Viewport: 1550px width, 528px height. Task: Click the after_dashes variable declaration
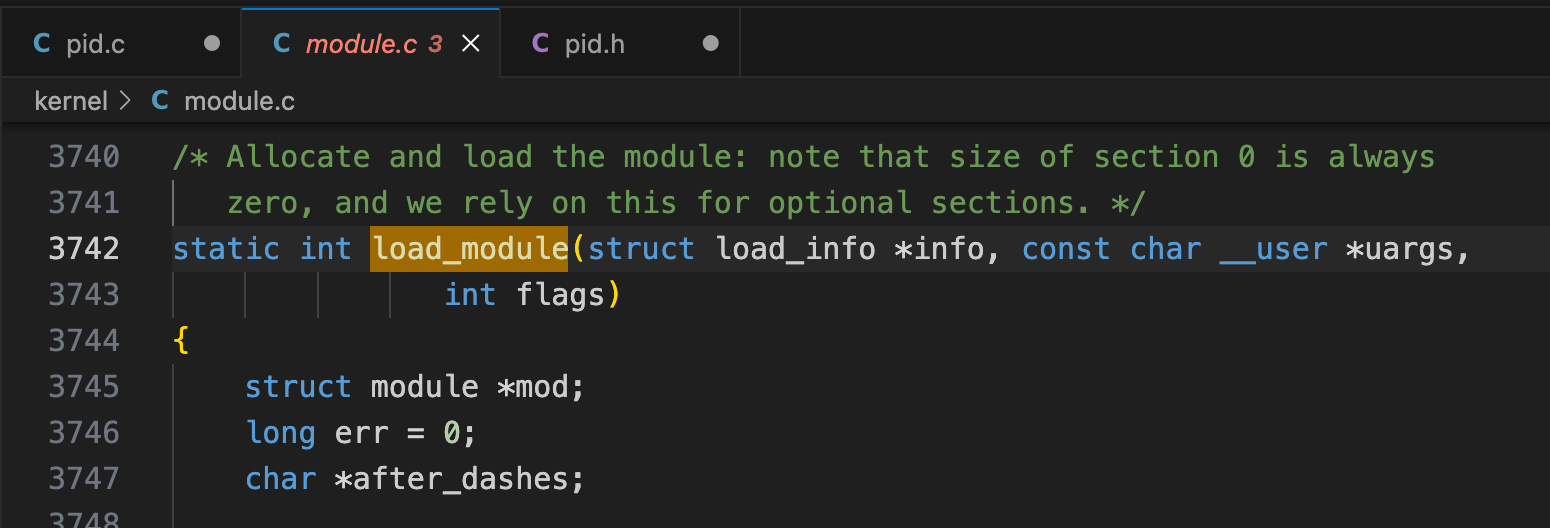(458, 478)
